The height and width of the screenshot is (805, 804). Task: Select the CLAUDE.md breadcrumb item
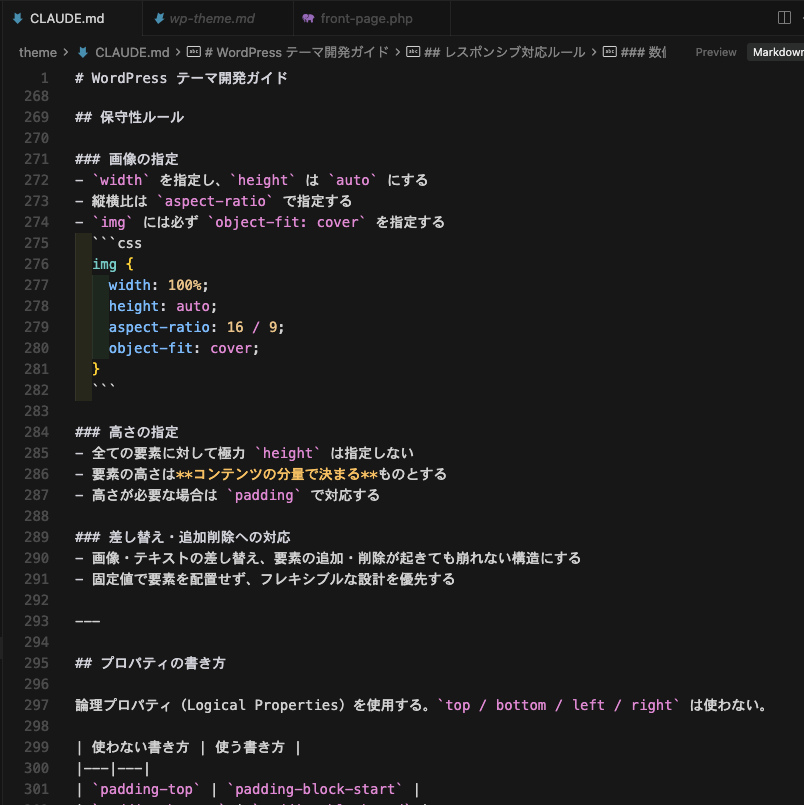pos(132,52)
